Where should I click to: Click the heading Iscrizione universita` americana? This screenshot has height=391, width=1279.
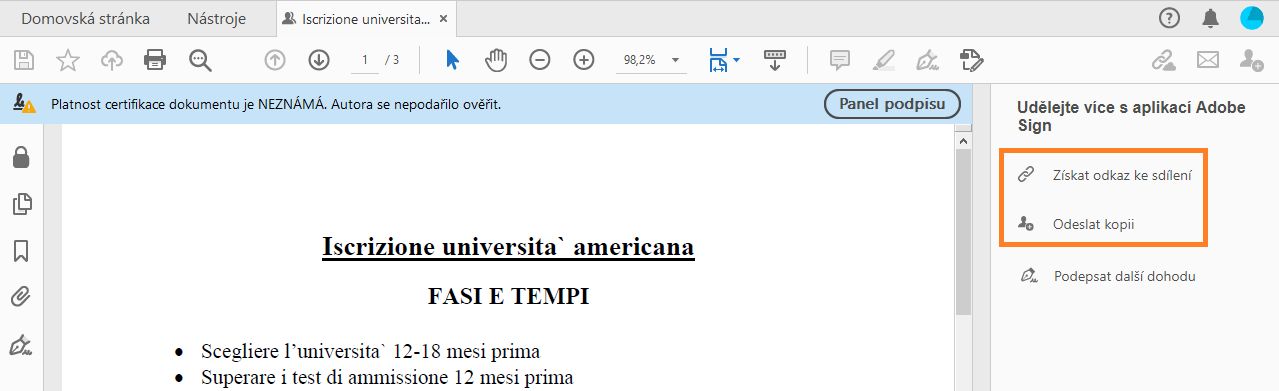[x=508, y=247]
